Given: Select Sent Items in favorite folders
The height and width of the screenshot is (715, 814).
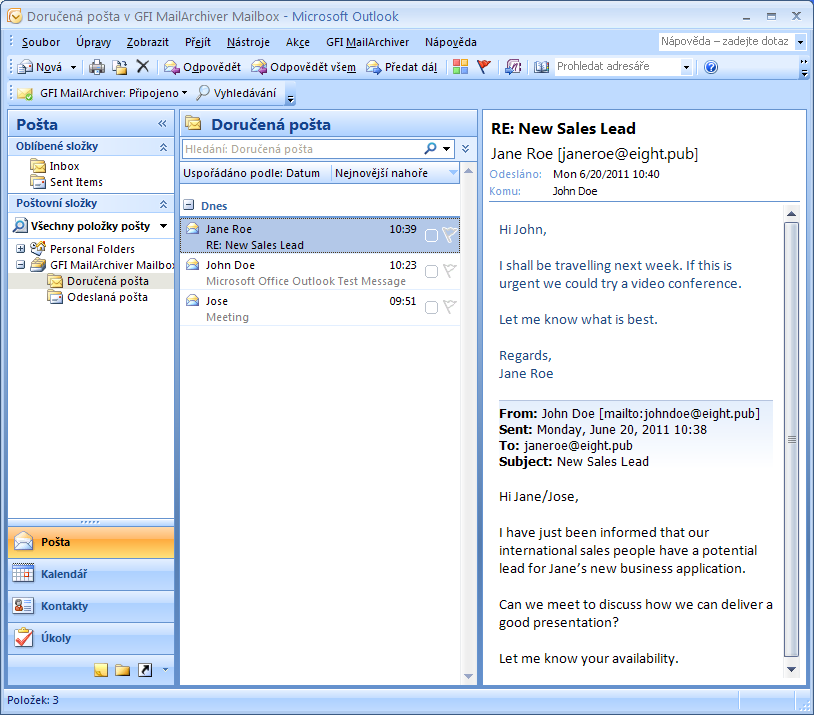Looking at the screenshot, I should [76, 182].
